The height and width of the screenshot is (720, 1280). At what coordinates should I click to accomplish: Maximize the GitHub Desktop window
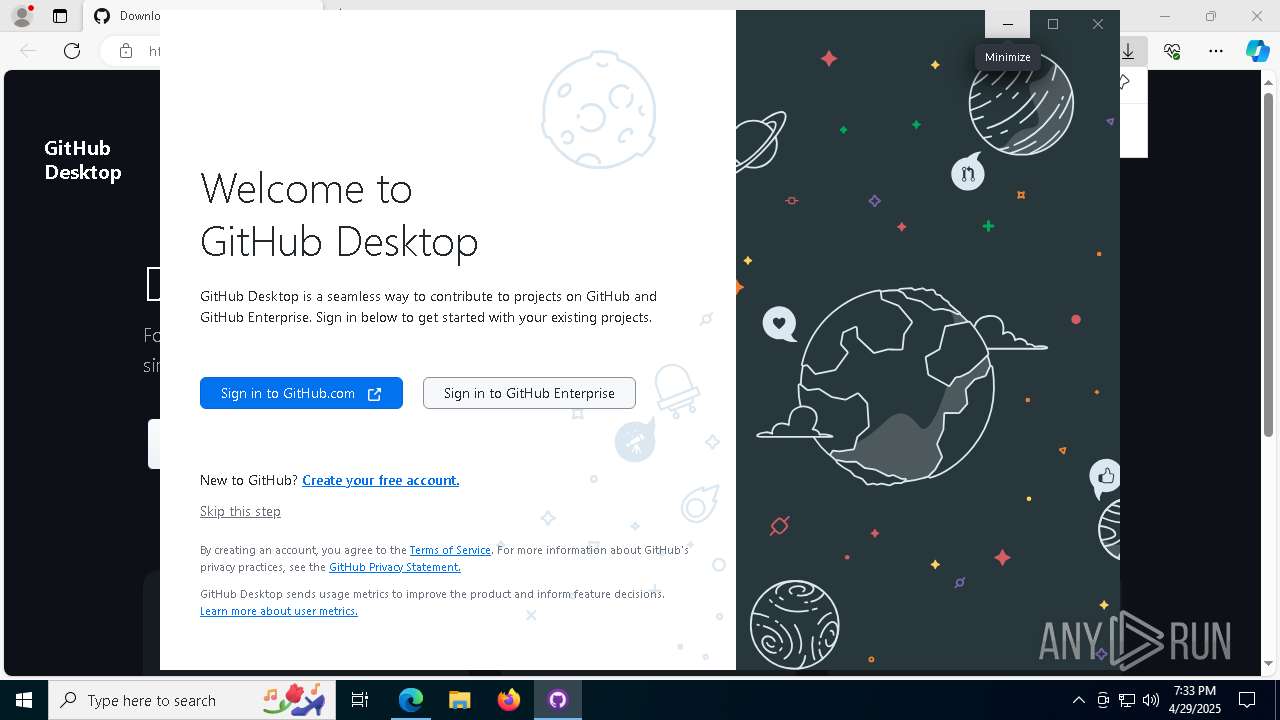click(1053, 24)
